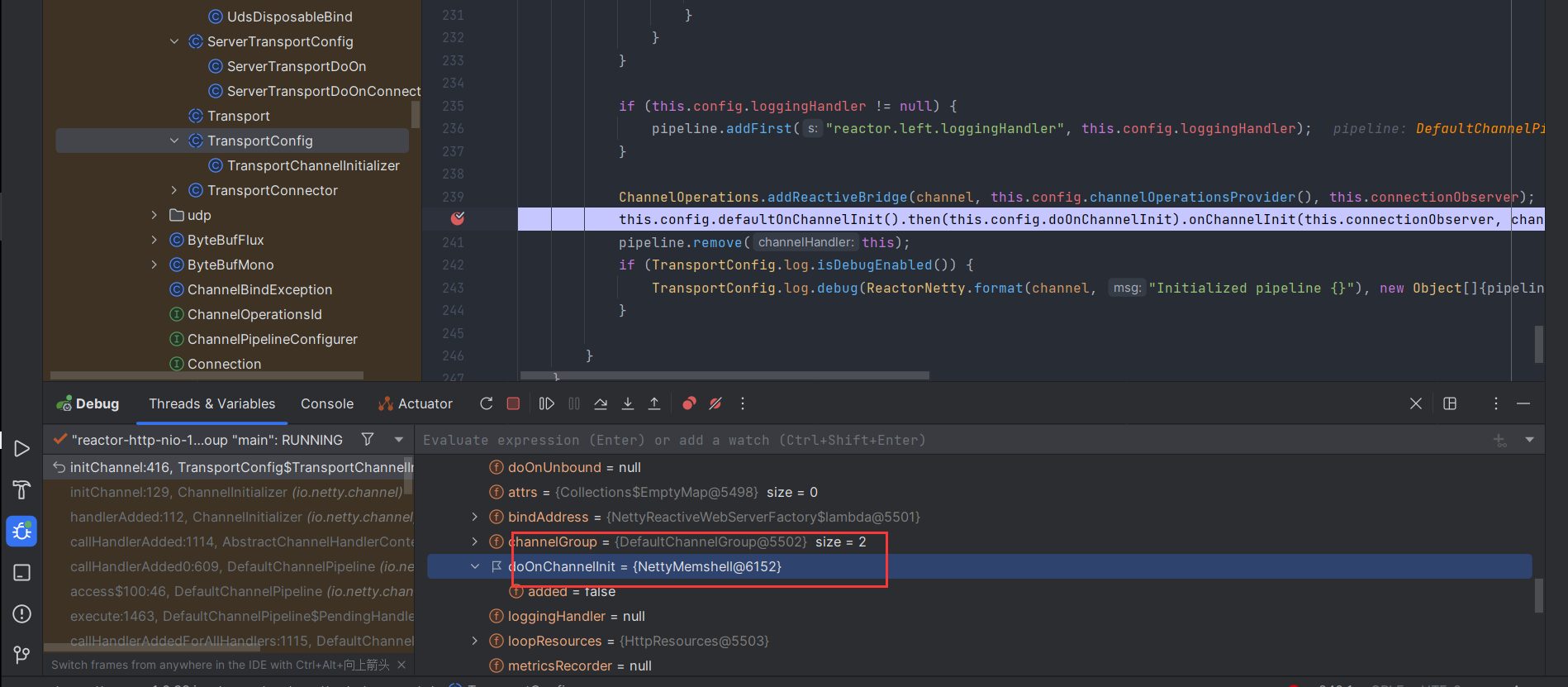This screenshot has height=687, width=1568.
Task: Expand the TransportConnector tree node
Action: point(174,190)
